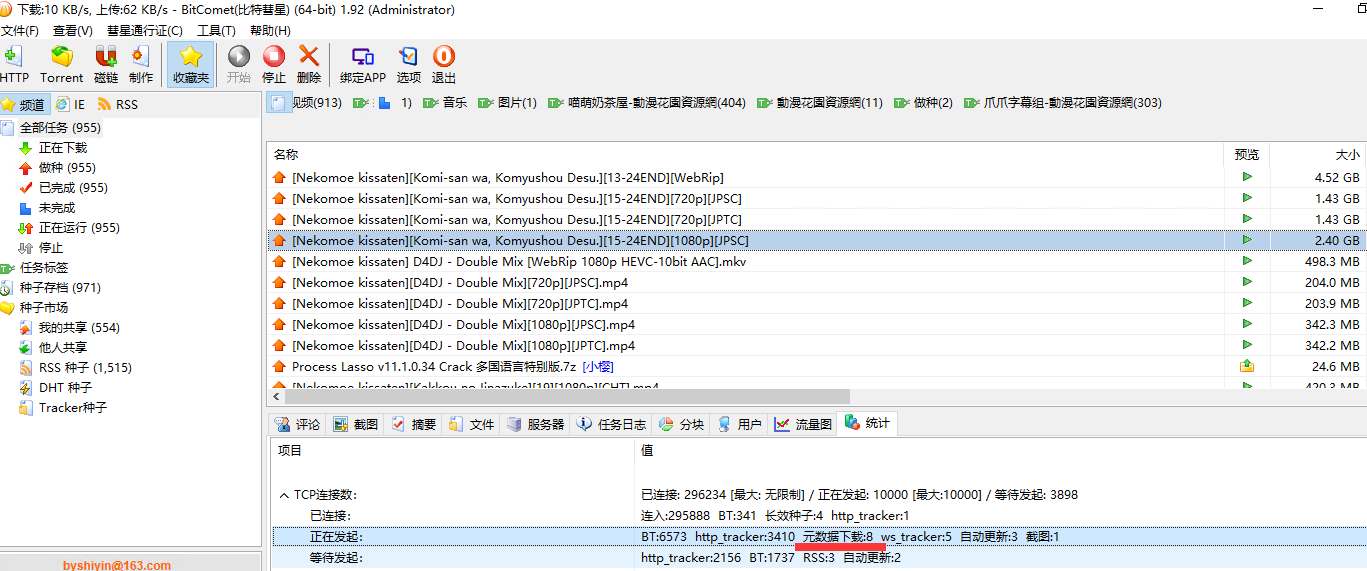Select 未完成 in the task tree
1367x571 pixels.
click(x=57, y=208)
